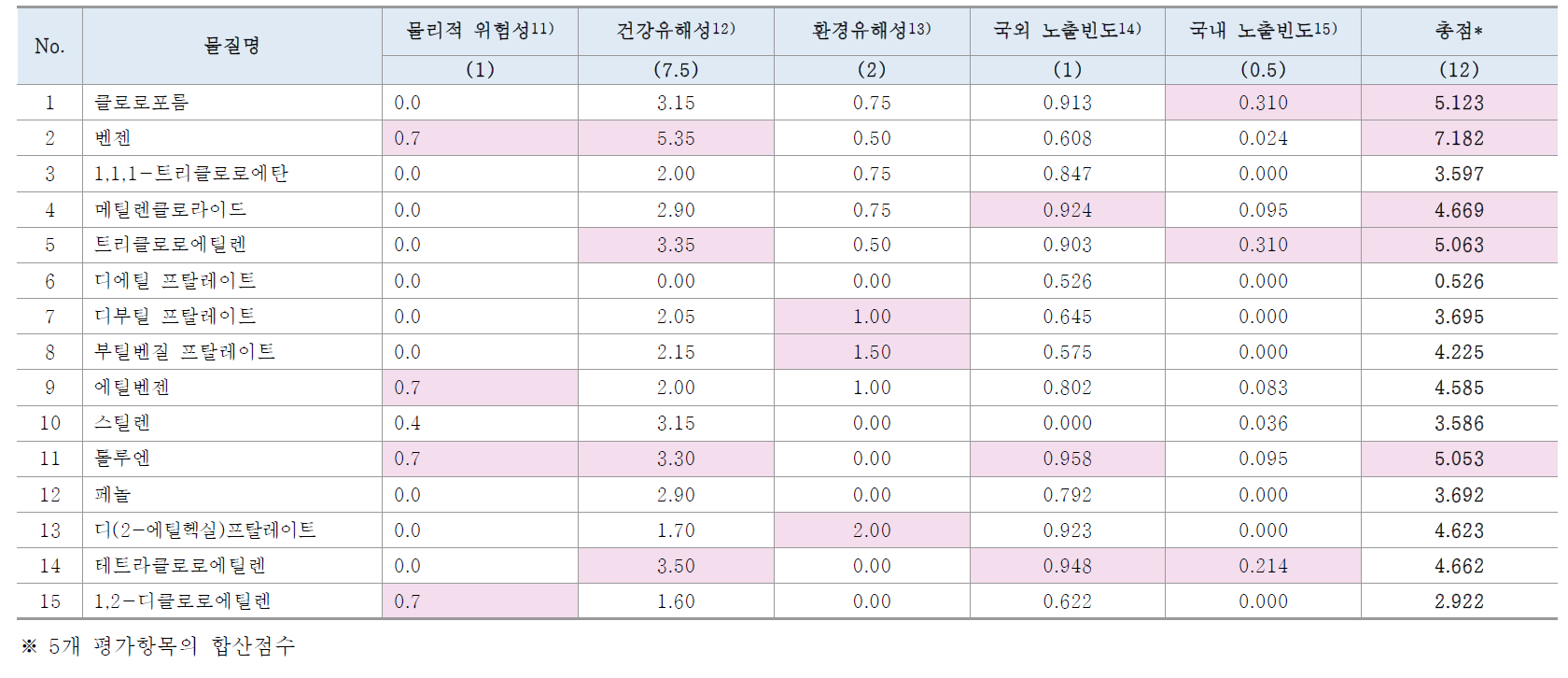Click the highlighted value 0.958
Viewport: 1568px width, 678px height.
(x=1067, y=459)
